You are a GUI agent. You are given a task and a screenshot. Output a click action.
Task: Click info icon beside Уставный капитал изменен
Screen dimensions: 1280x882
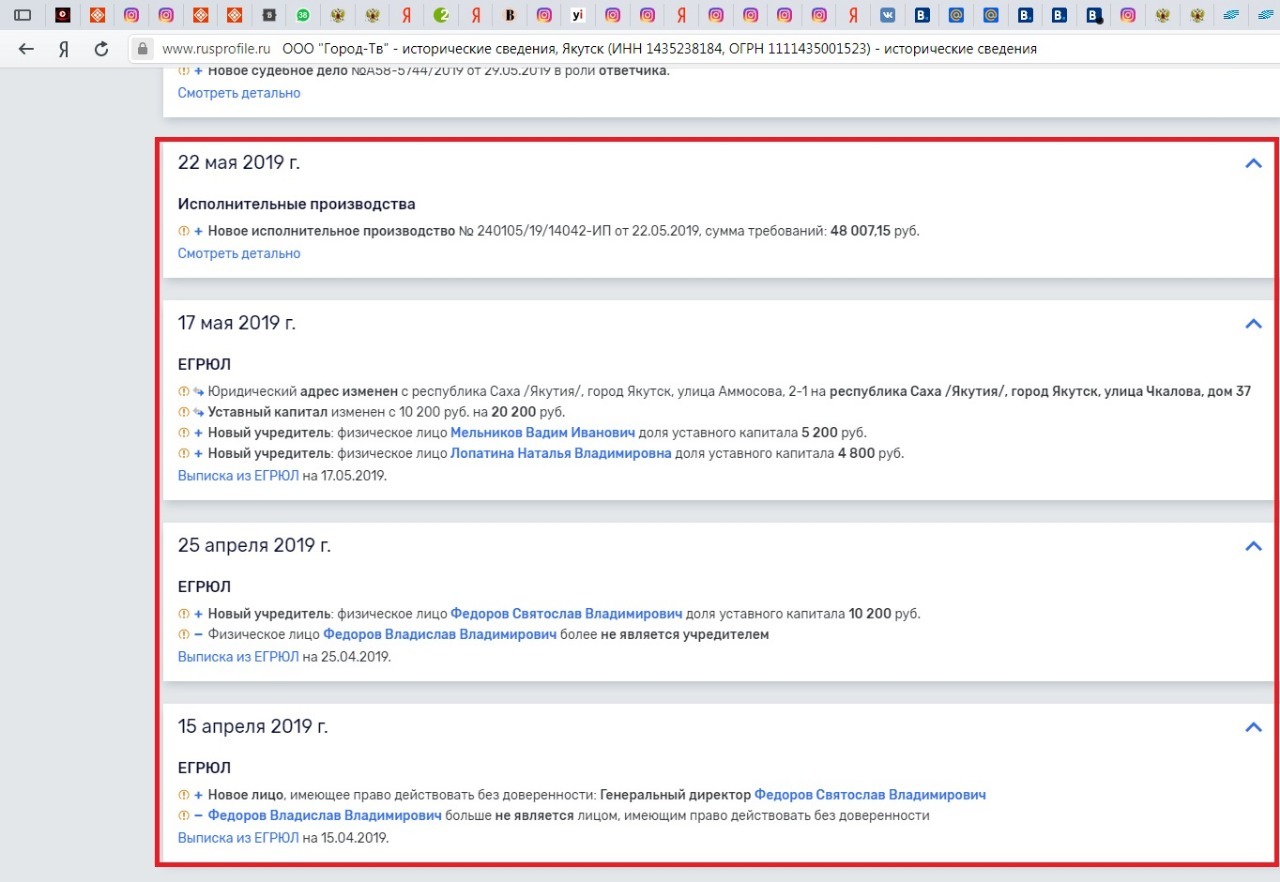coord(183,412)
